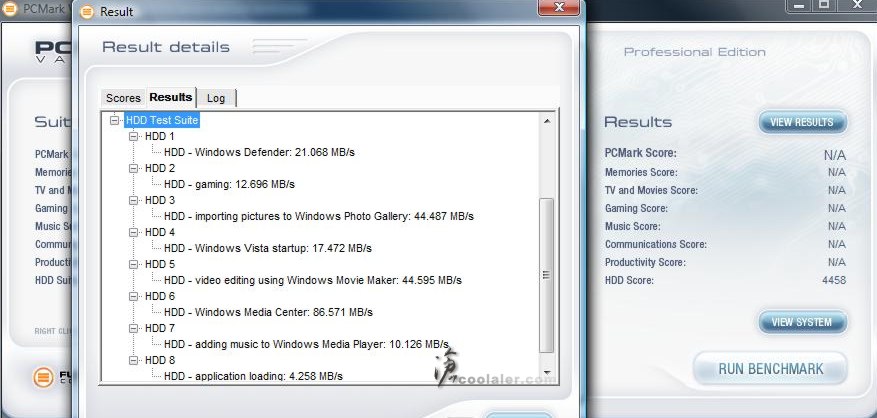Click the Result dialog title bar icon
The height and width of the screenshot is (418, 877).
point(87,11)
